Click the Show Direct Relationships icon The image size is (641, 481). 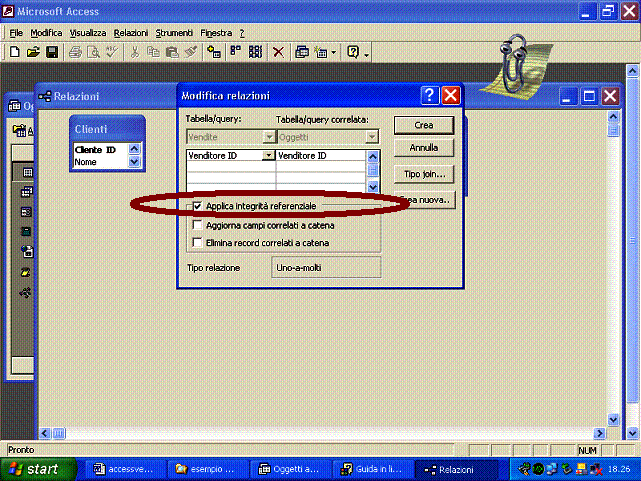click(235, 52)
